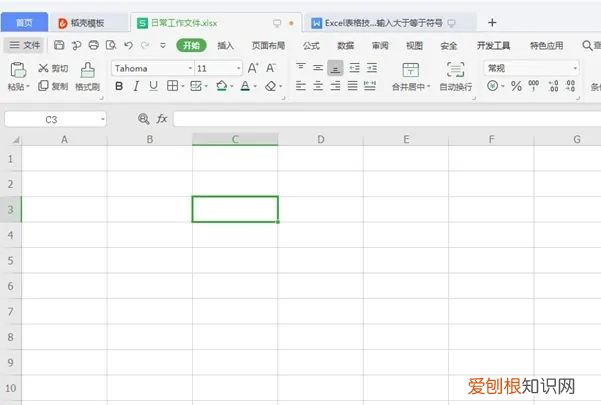Click Merge and Center icon
Image resolution: width=601 pixels, height=405 pixels.
click(x=410, y=70)
